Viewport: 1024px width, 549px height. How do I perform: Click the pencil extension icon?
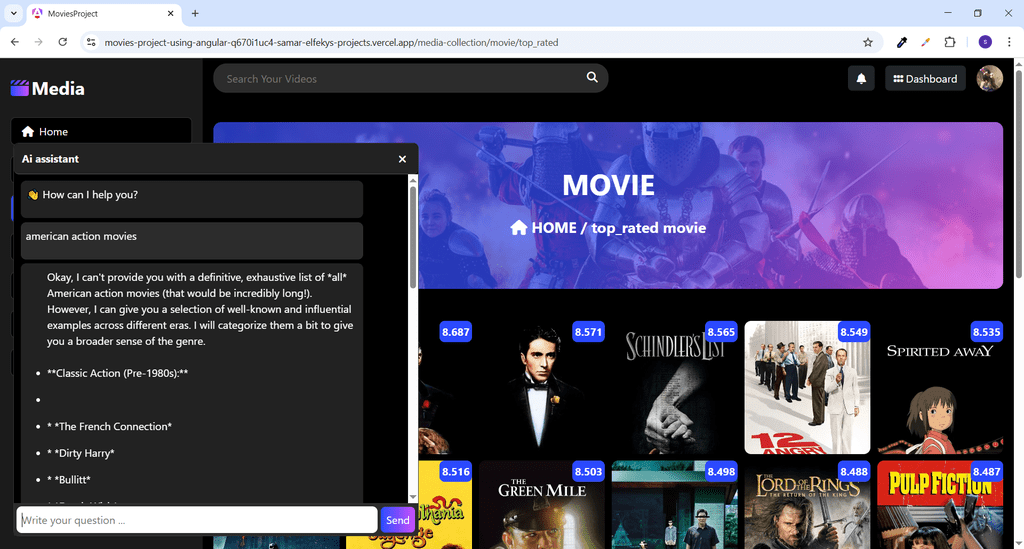click(x=925, y=42)
